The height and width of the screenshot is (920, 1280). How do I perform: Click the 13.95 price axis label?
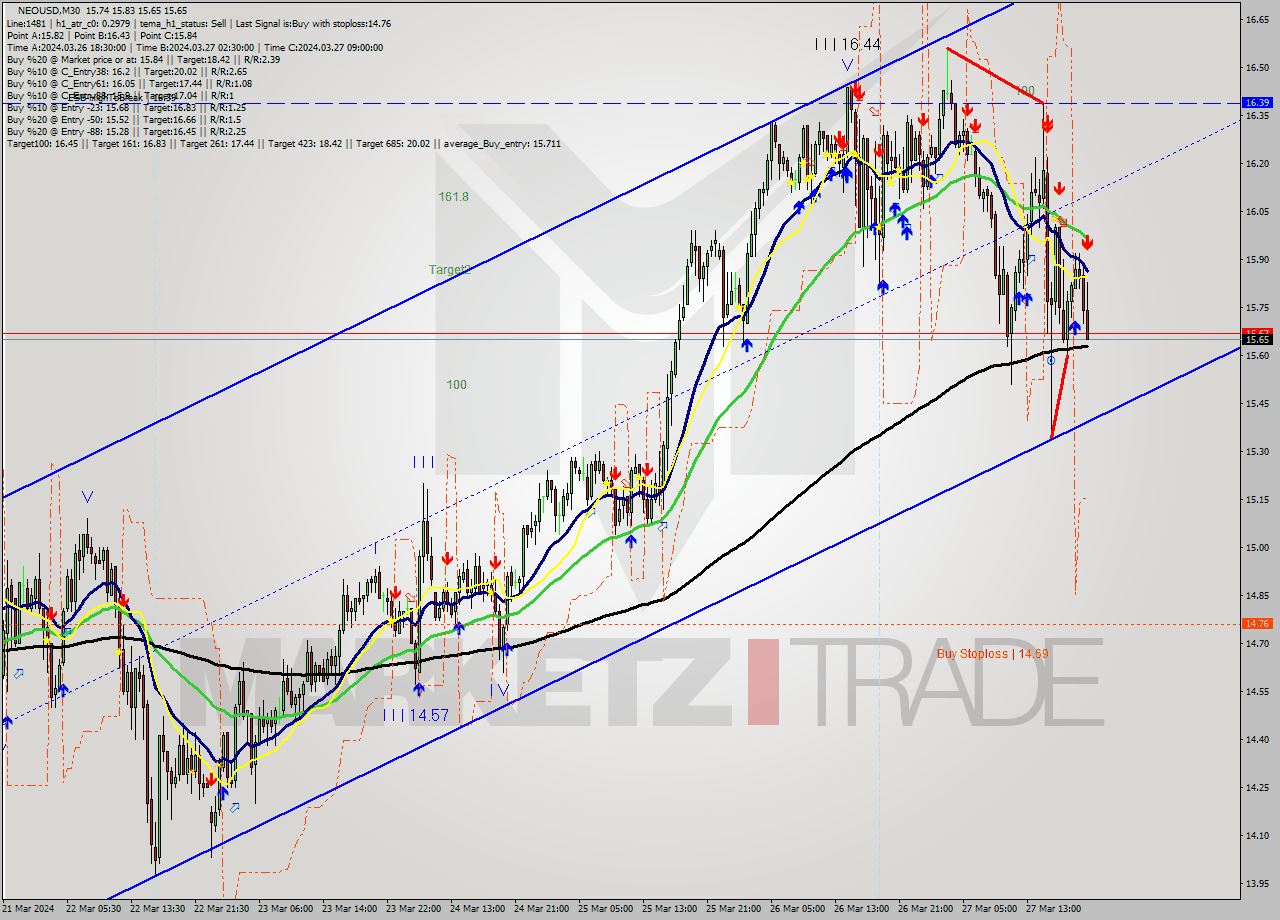tap(1256, 883)
